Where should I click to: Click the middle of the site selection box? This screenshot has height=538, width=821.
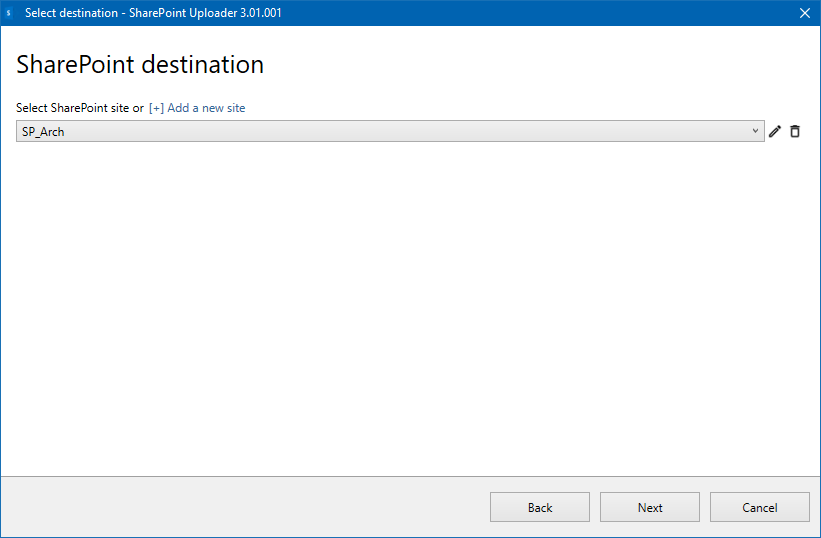pyautogui.click(x=390, y=131)
